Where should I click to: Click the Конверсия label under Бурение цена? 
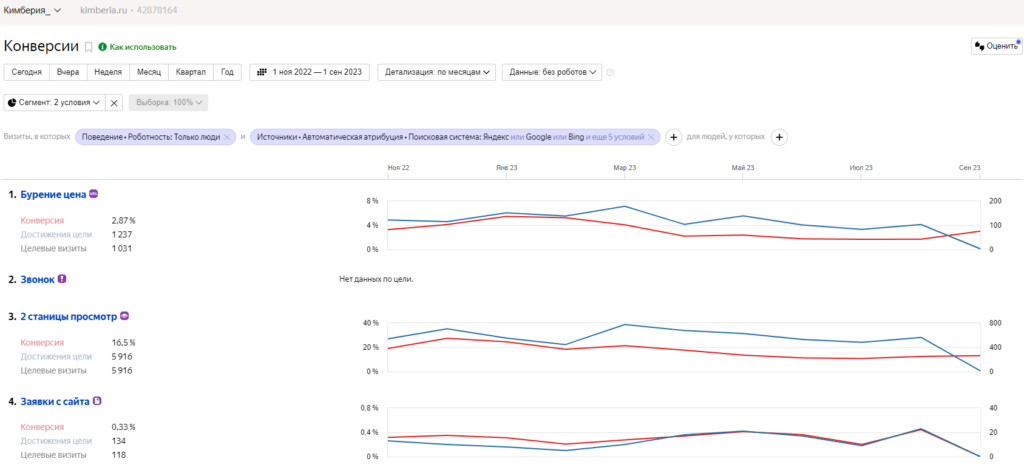[x=42, y=221]
